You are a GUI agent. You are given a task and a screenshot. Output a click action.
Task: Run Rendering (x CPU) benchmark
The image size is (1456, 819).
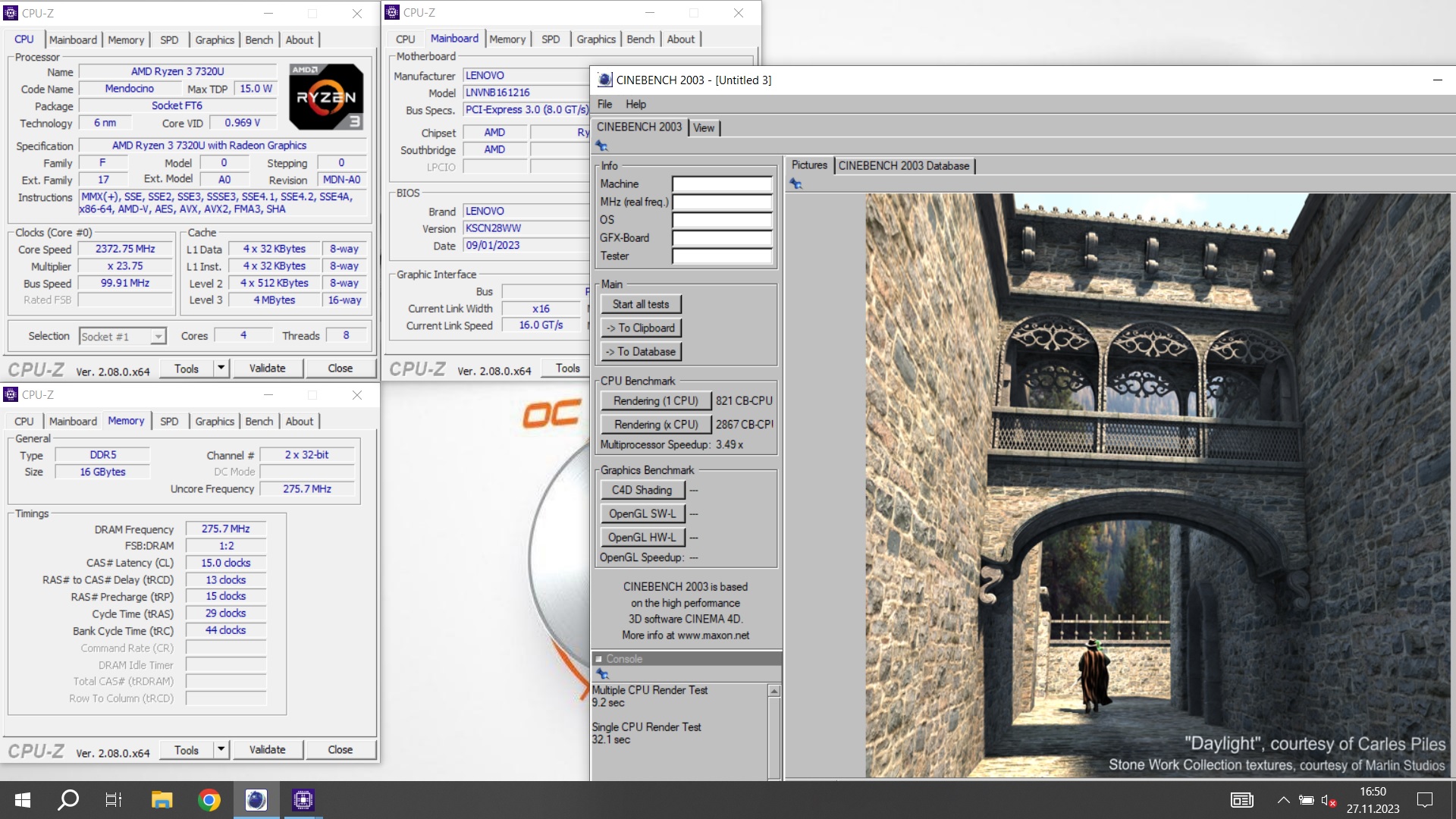coord(655,424)
